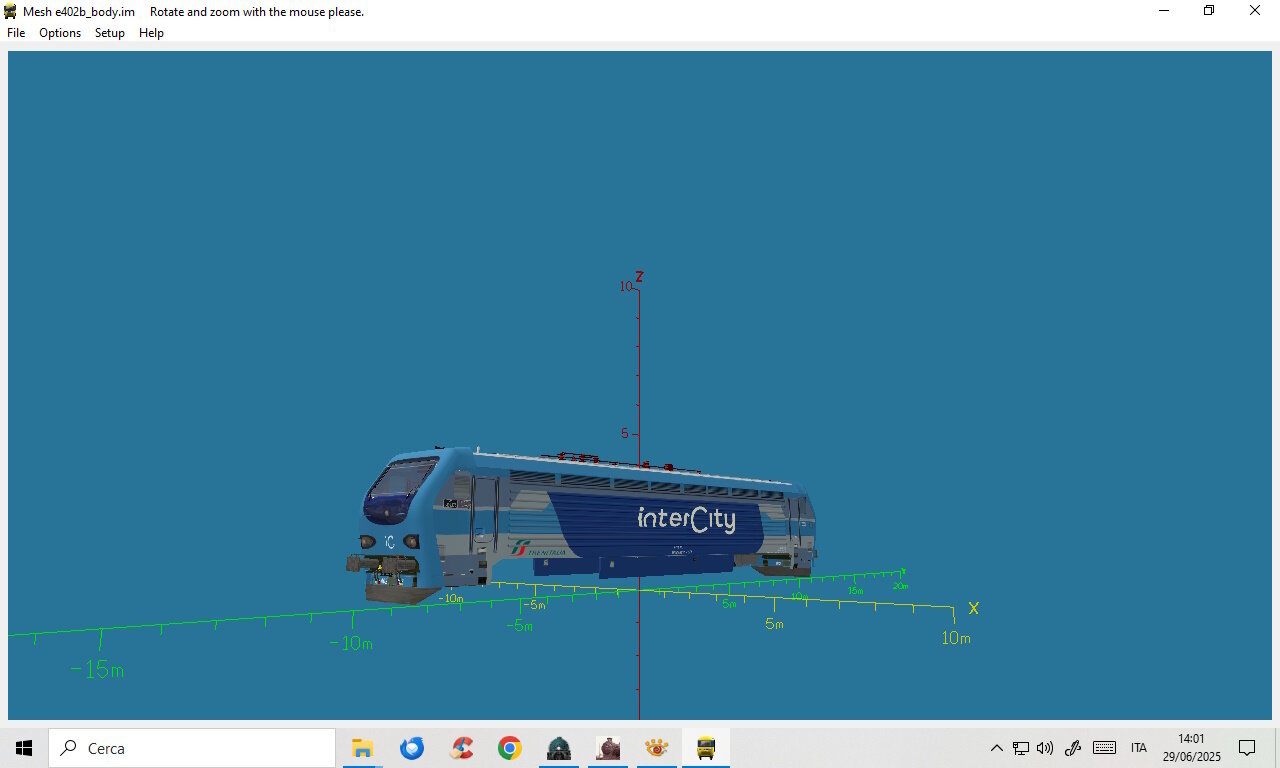Open File Explorer from the taskbar

(x=362, y=748)
